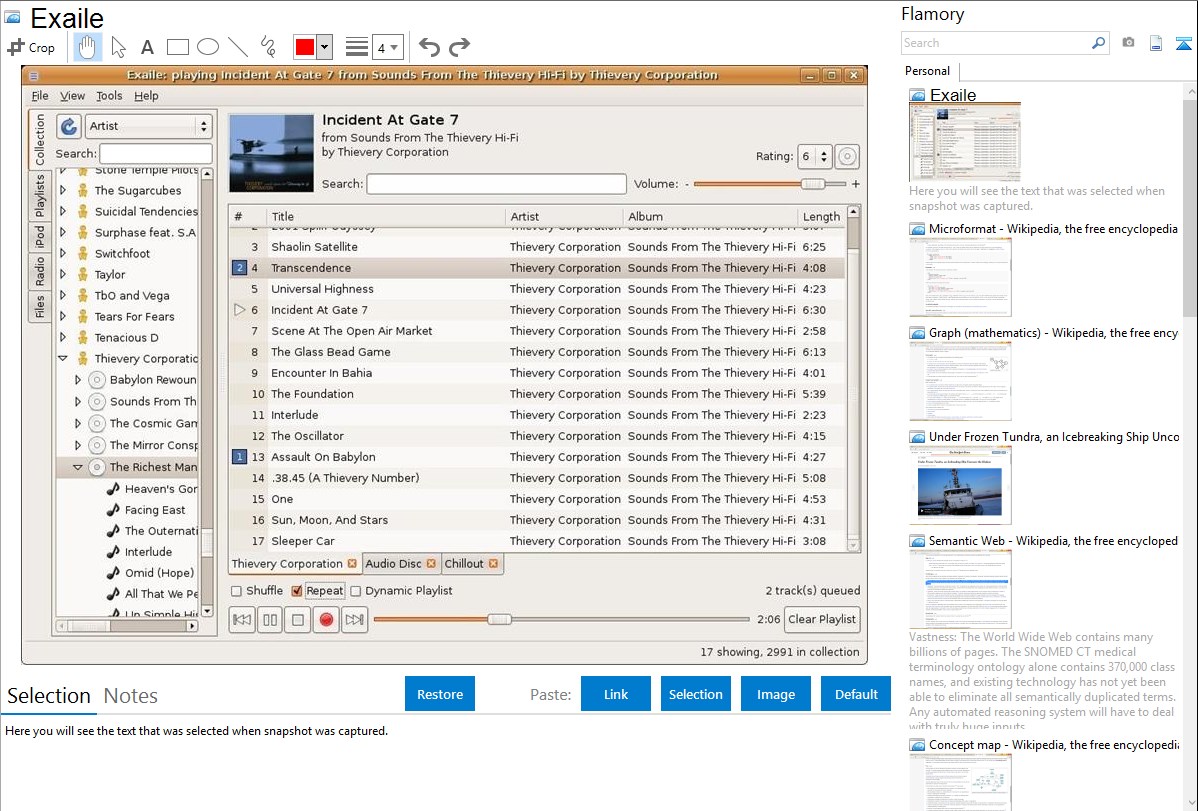Click the page icon in Flamory header
1198x811 pixels.
click(x=1156, y=43)
